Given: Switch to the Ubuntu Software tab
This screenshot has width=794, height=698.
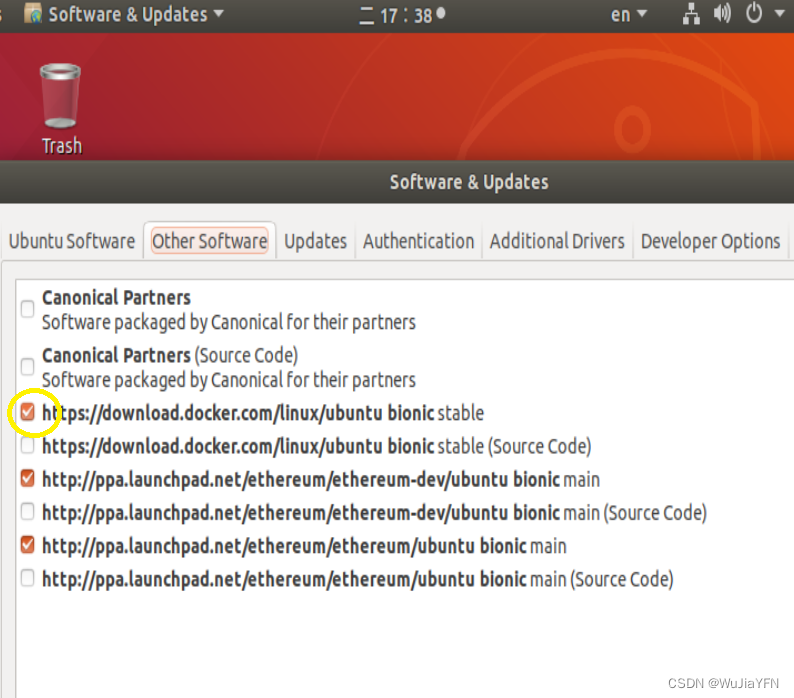Looking at the screenshot, I should tap(72, 241).
